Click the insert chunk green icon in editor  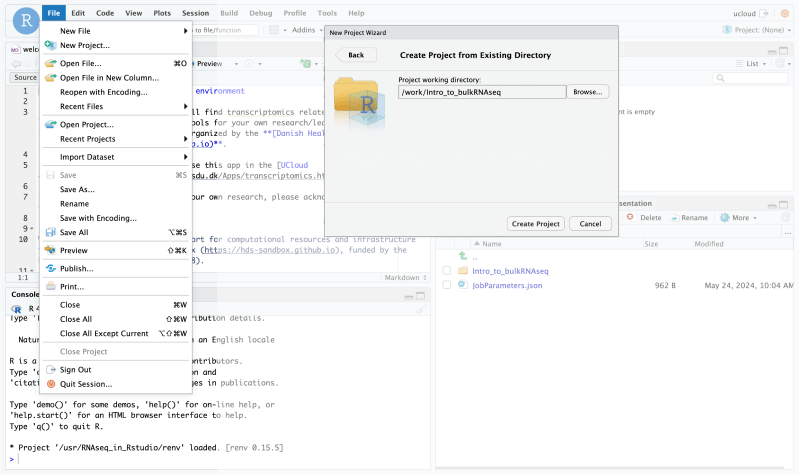305,64
